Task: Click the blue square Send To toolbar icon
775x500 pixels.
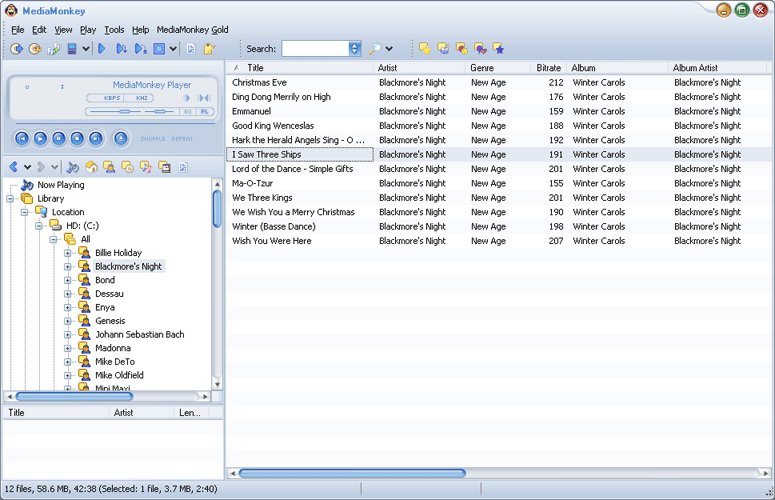Action: [159, 48]
